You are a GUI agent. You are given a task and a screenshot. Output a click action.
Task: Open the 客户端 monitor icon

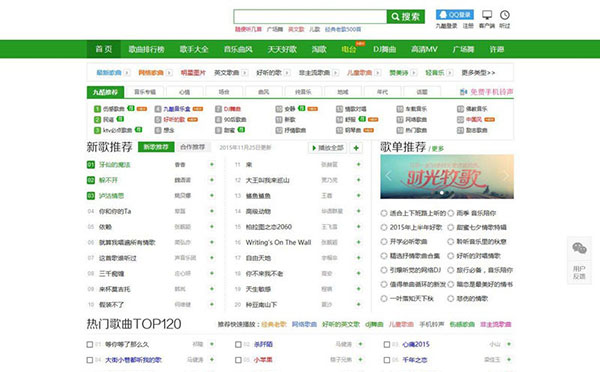pyautogui.click(x=487, y=15)
